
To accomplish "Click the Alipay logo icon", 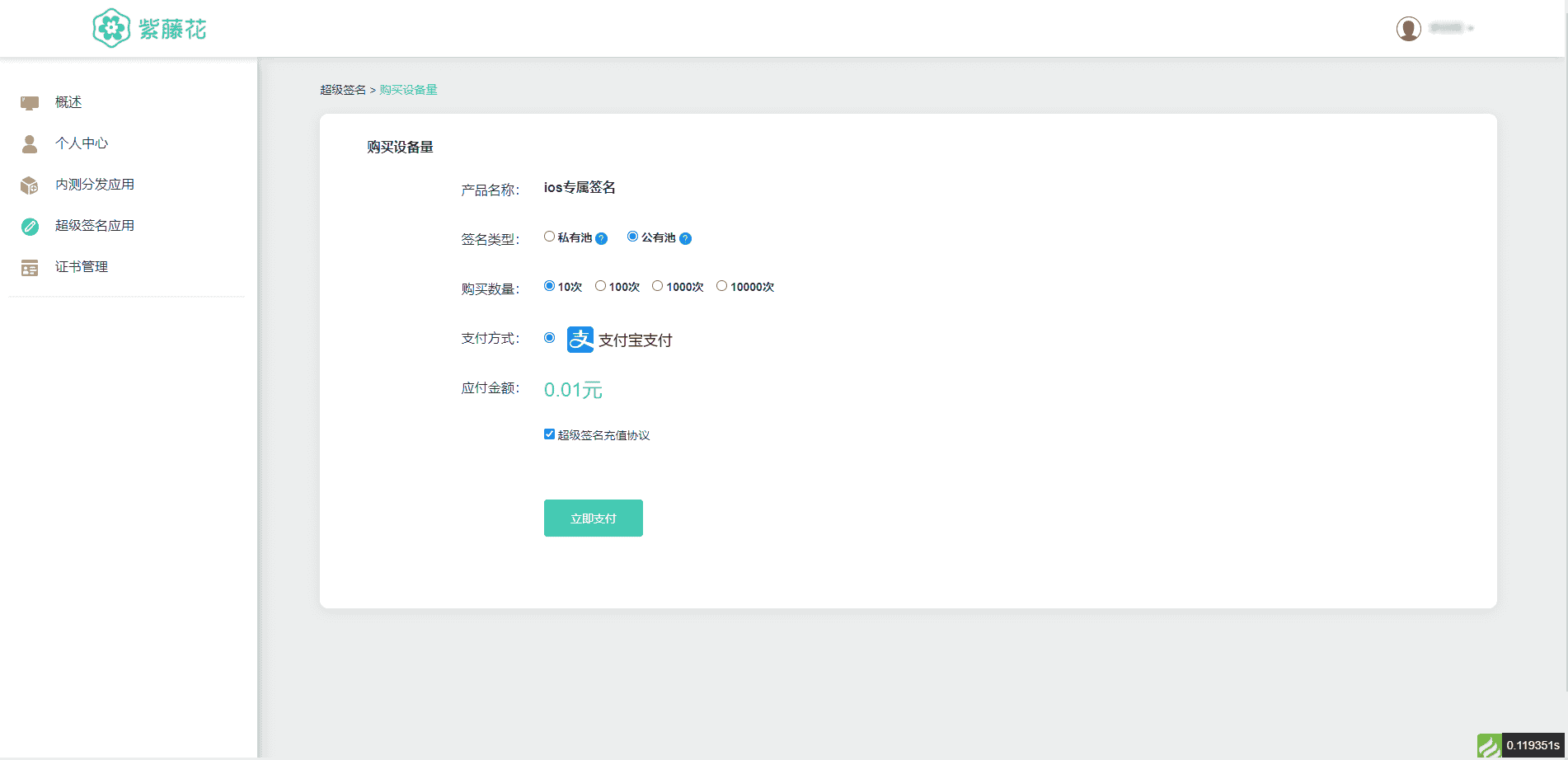I will point(580,340).
